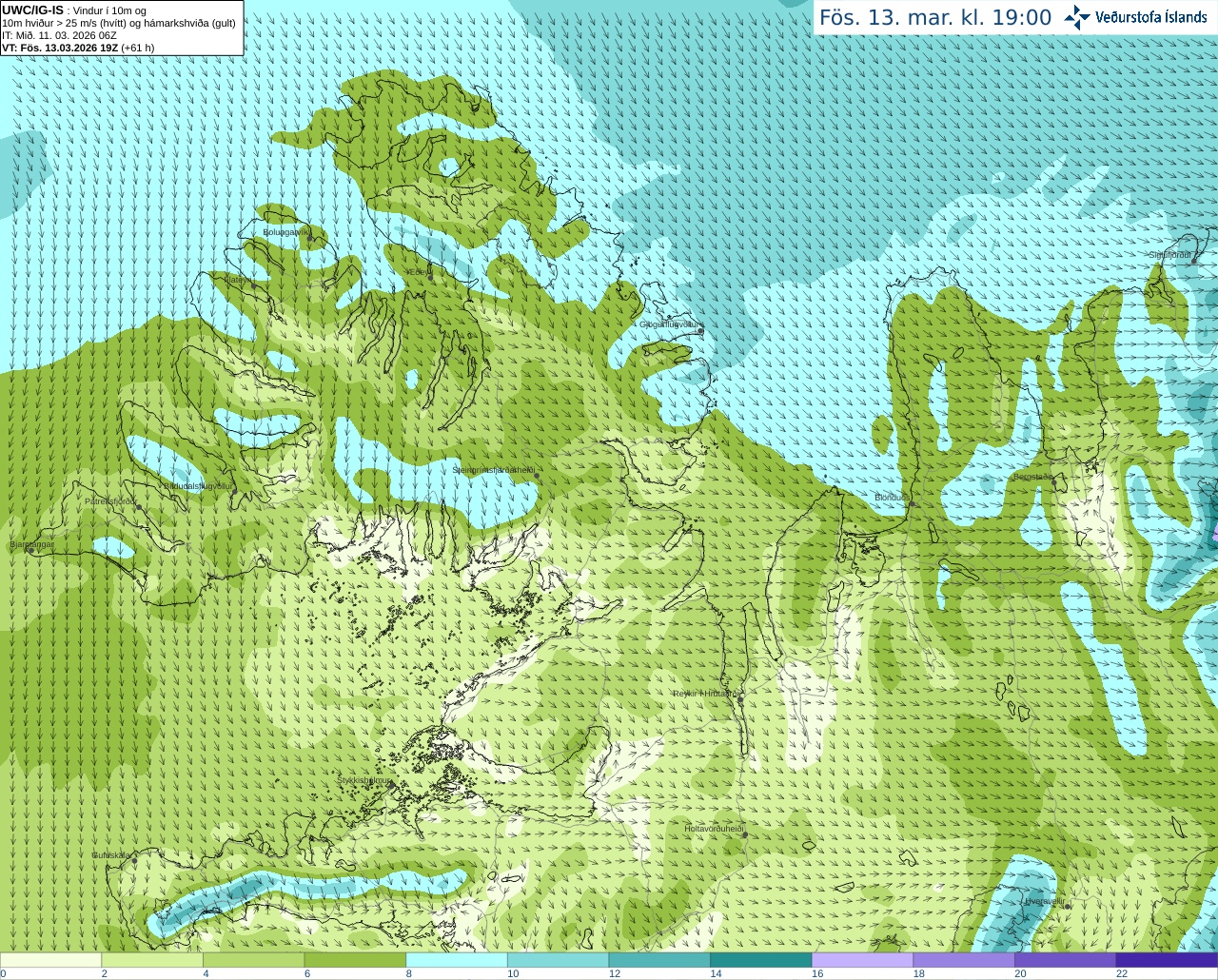Image resolution: width=1218 pixels, height=980 pixels.
Task: Click the Reykir í Hrútafirði station label
Action: tap(705, 694)
